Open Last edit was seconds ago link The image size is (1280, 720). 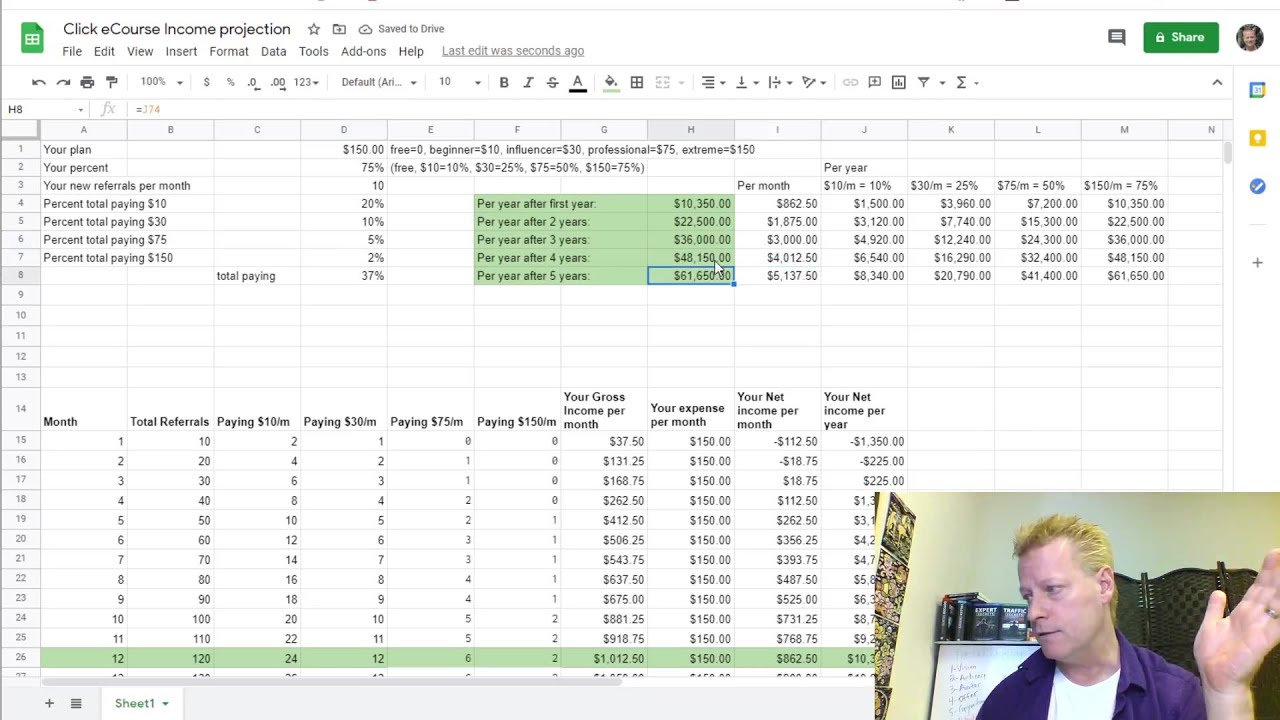tap(513, 51)
